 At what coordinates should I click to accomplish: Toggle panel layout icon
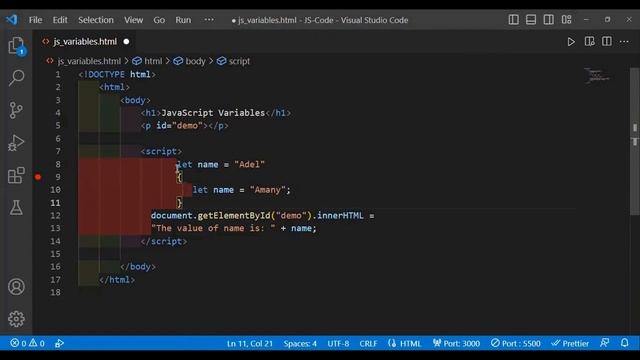coord(531,20)
